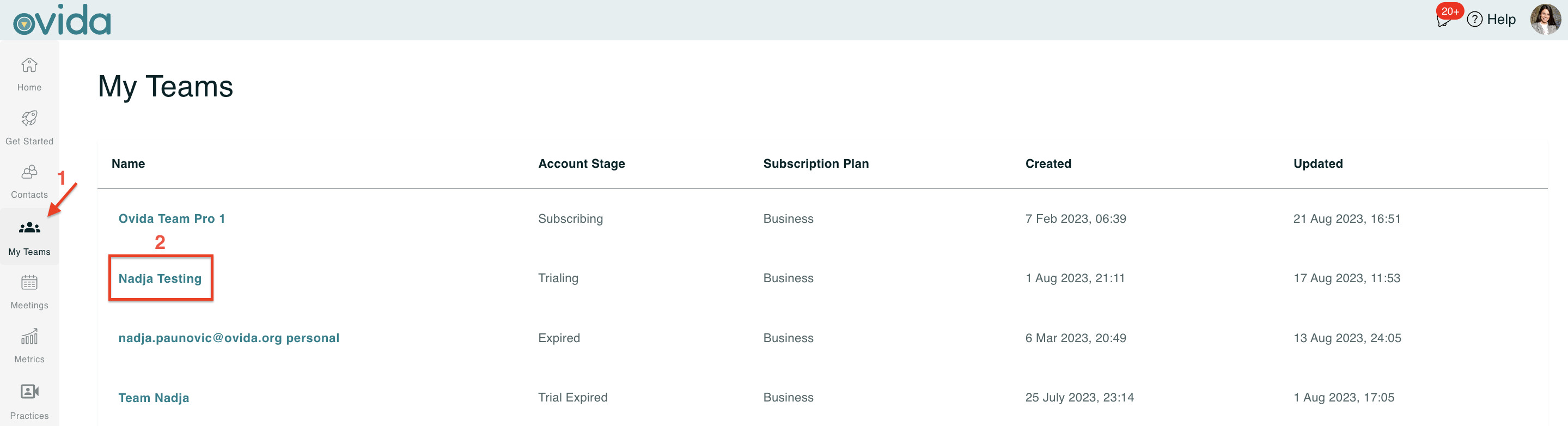The image size is (1568, 426).
Task: Open the Team Nadja link
Action: coord(154,397)
